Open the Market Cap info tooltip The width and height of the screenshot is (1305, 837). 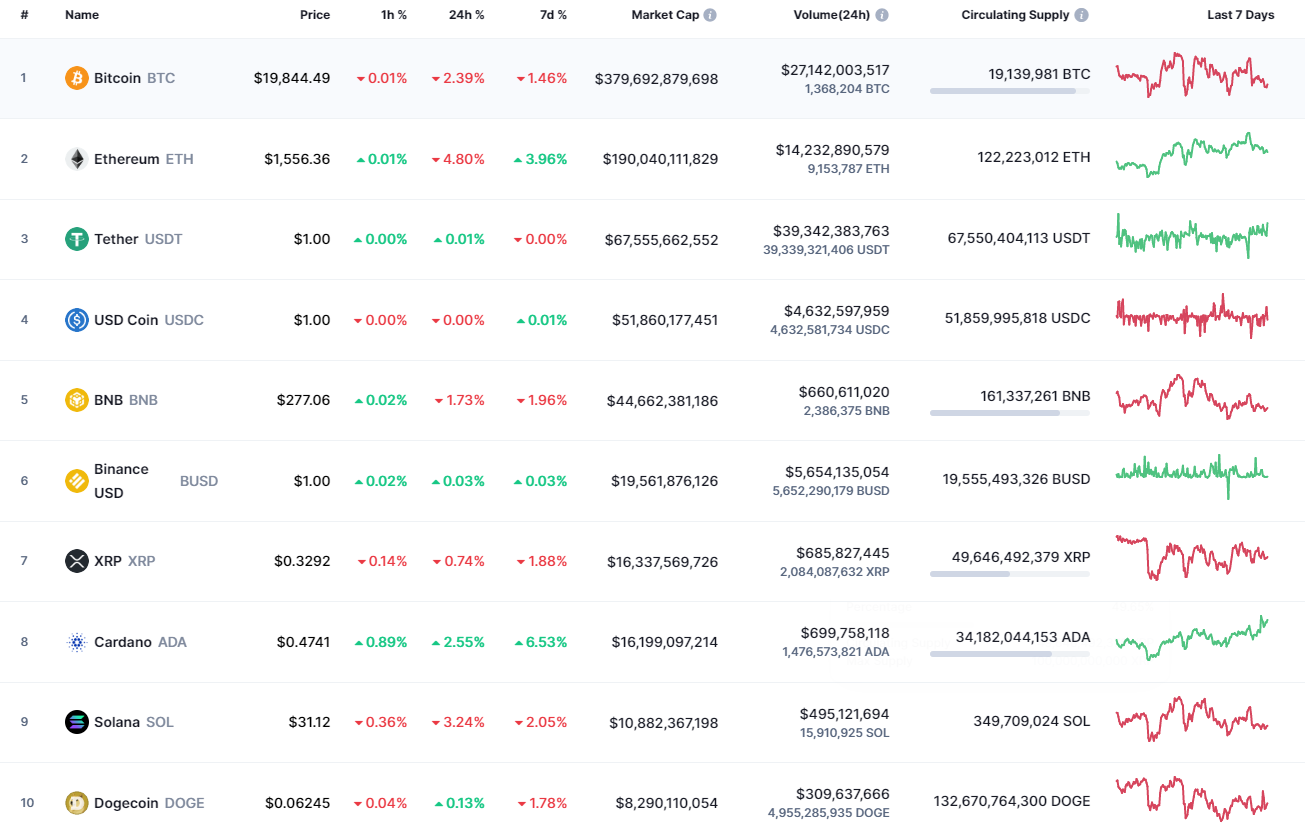pyautogui.click(x=711, y=14)
